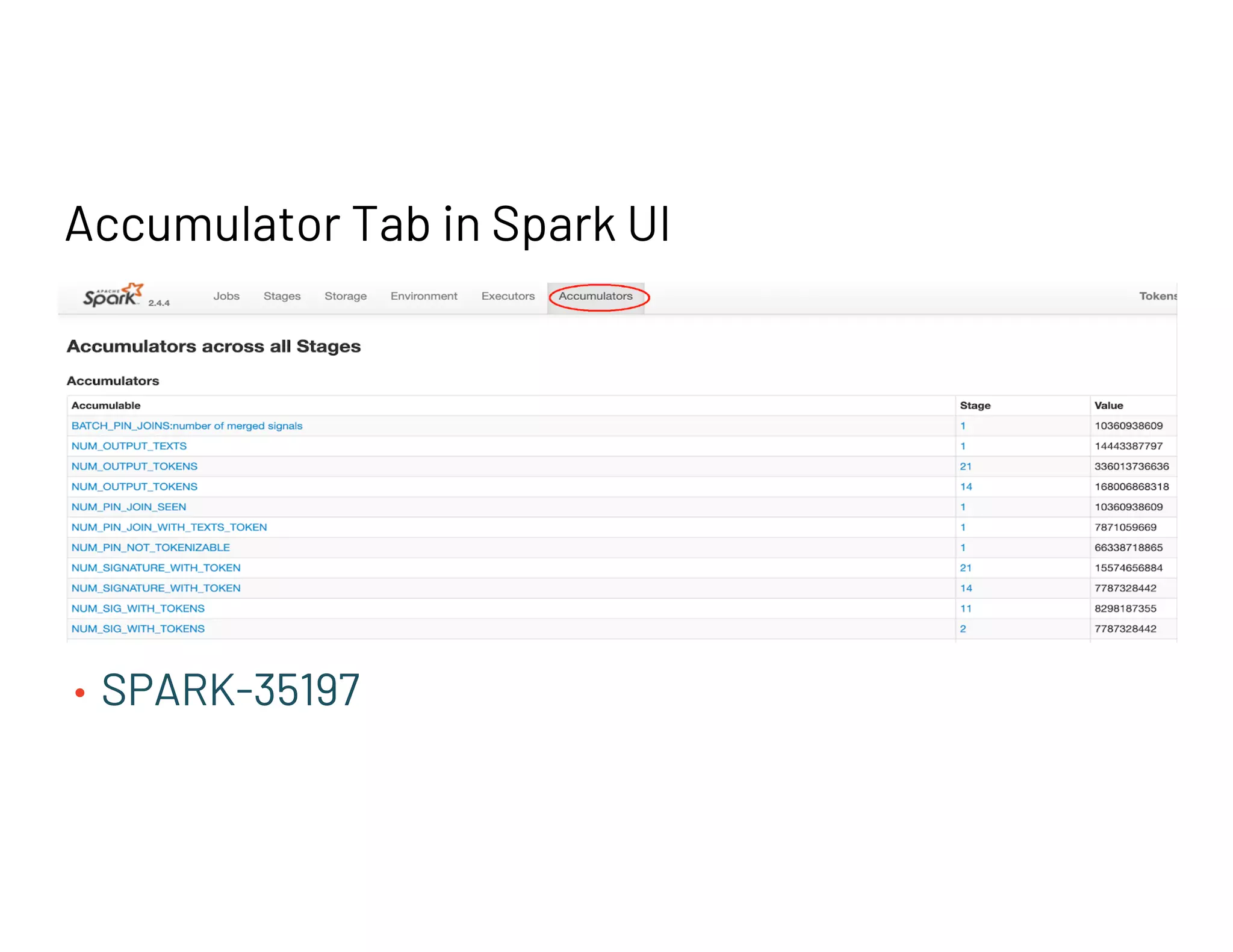1233x952 pixels.
Task: Select value 15574656884
Action: [1128, 568]
